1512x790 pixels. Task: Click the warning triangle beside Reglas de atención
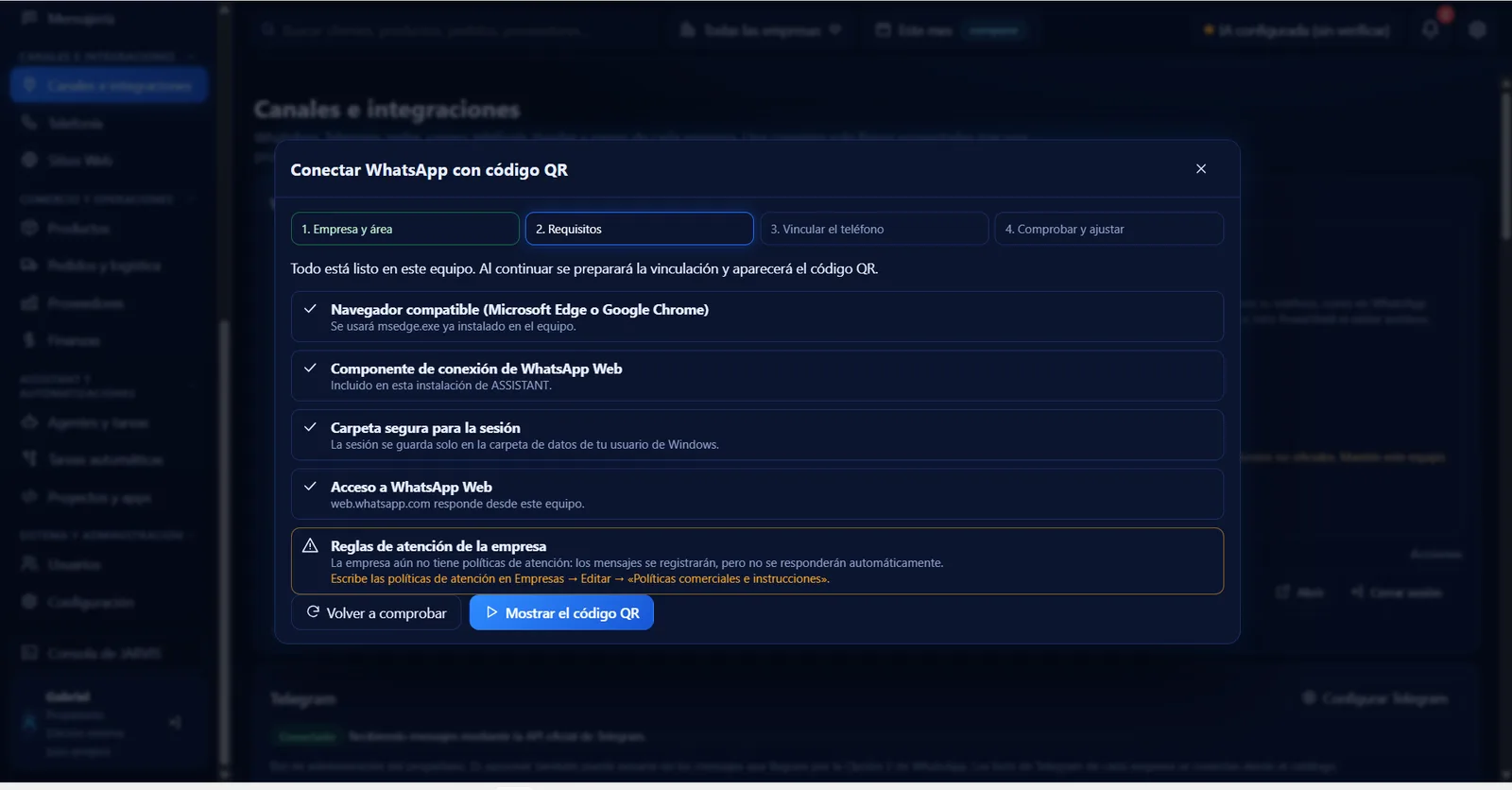click(310, 545)
